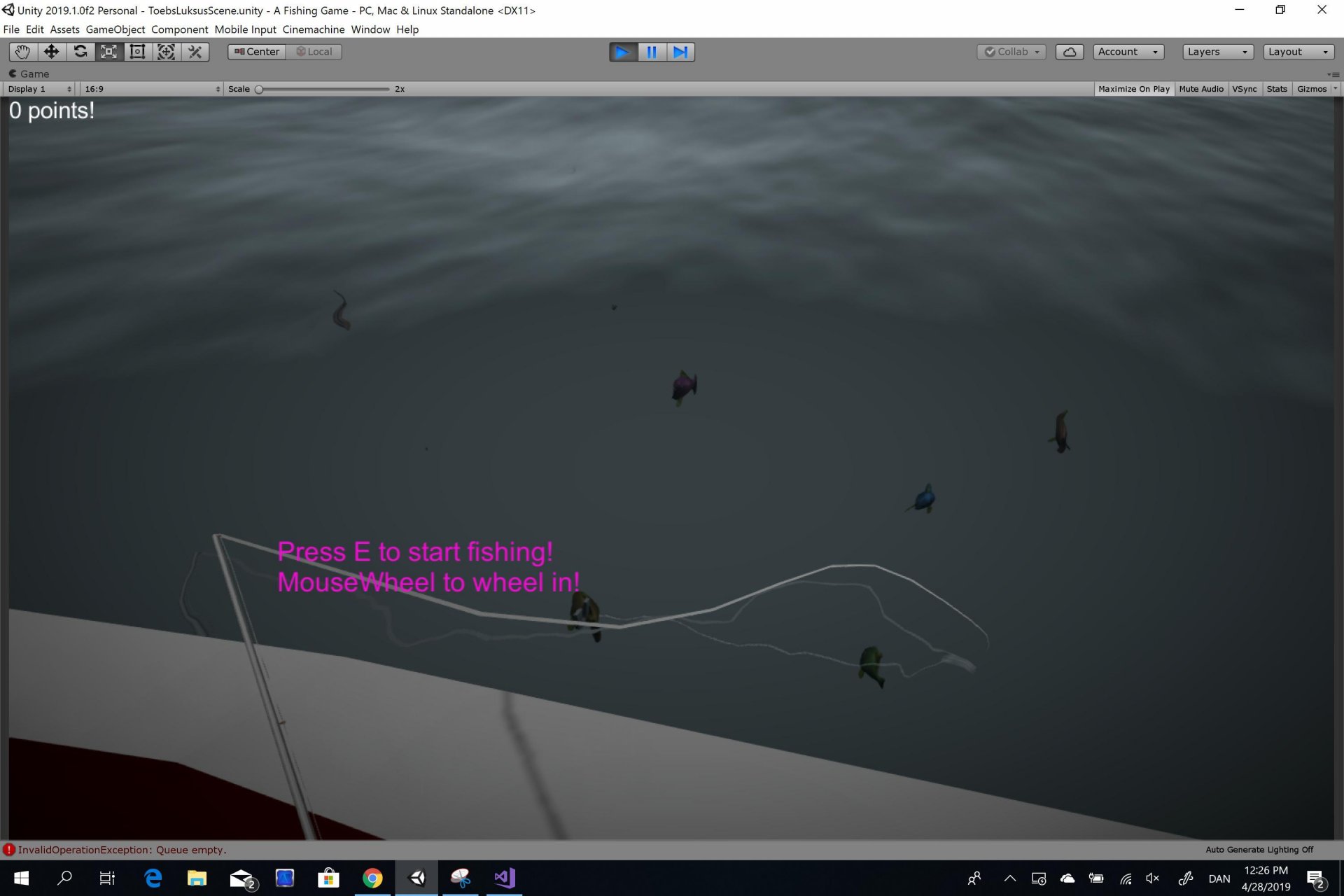
Task: Click the Step frame button
Action: (x=680, y=52)
